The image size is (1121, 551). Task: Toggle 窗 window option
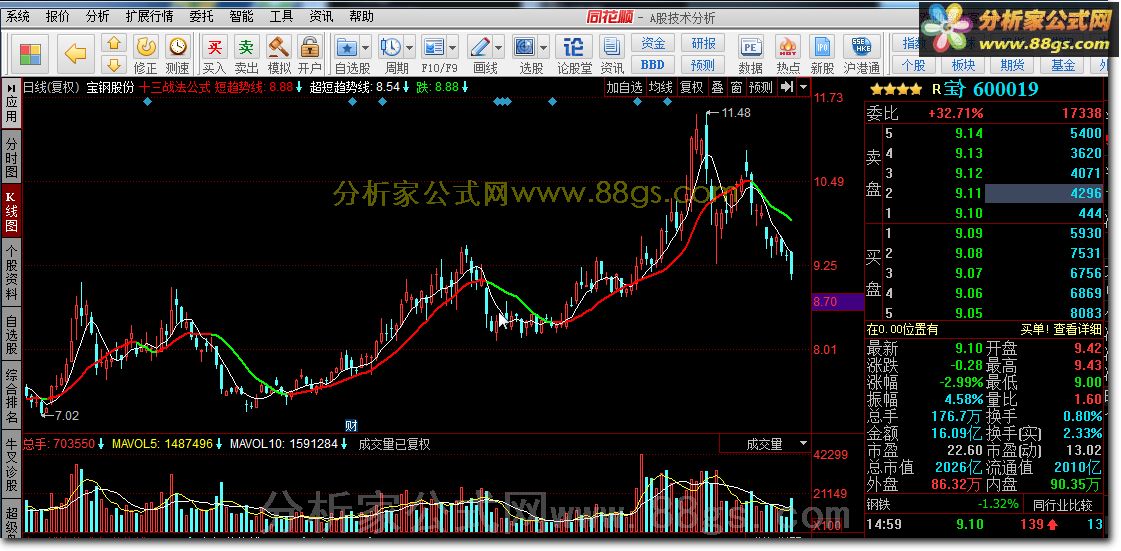(x=736, y=87)
